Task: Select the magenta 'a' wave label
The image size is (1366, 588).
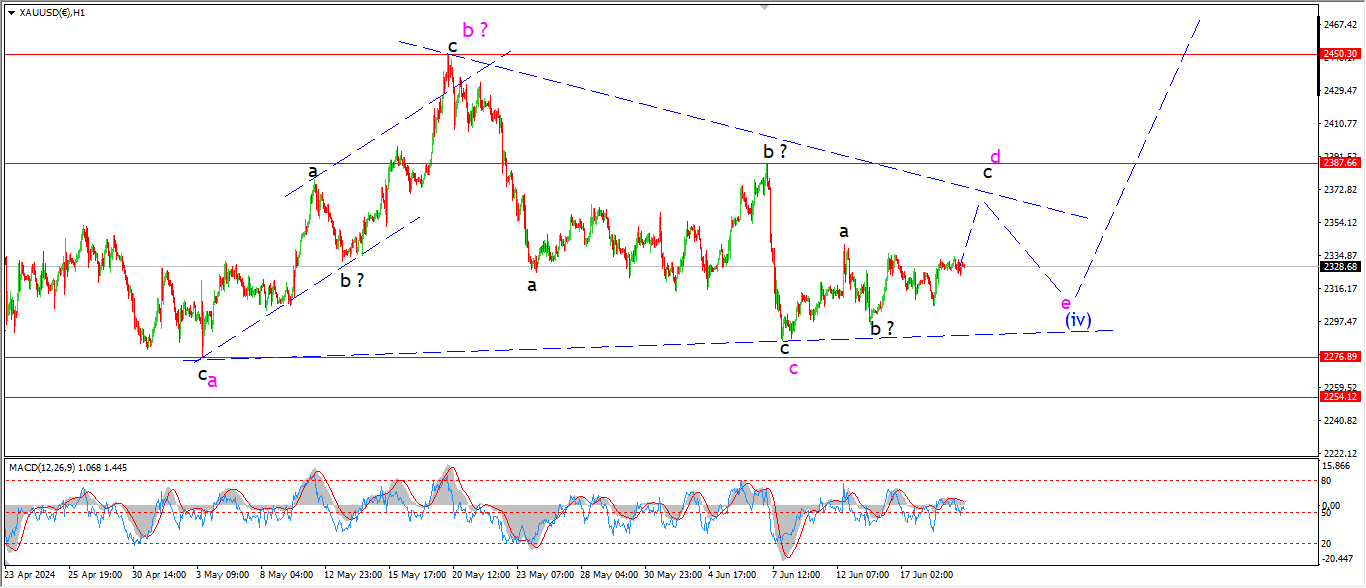Action: [212, 381]
